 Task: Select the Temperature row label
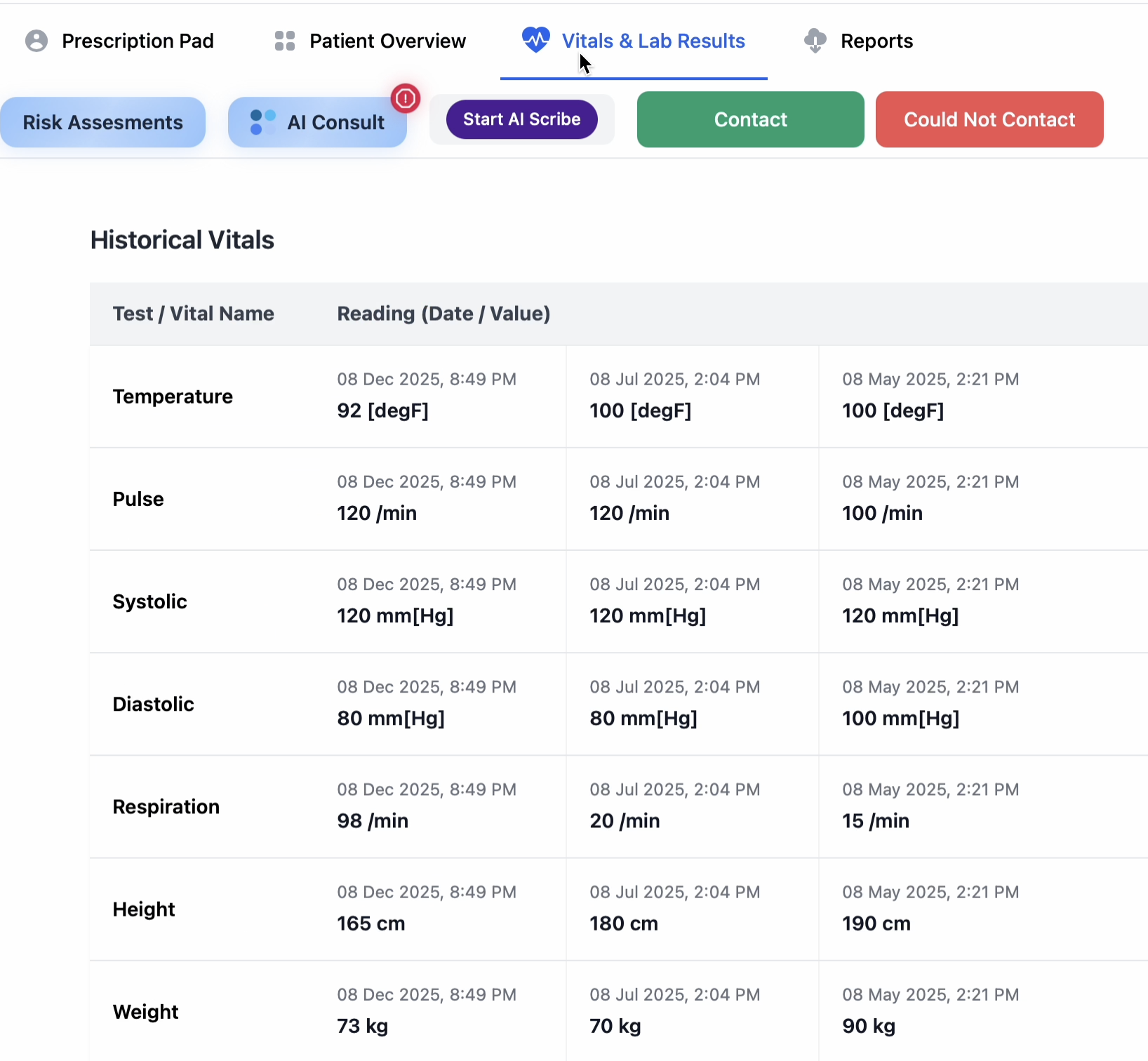pyautogui.click(x=173, y=396)
